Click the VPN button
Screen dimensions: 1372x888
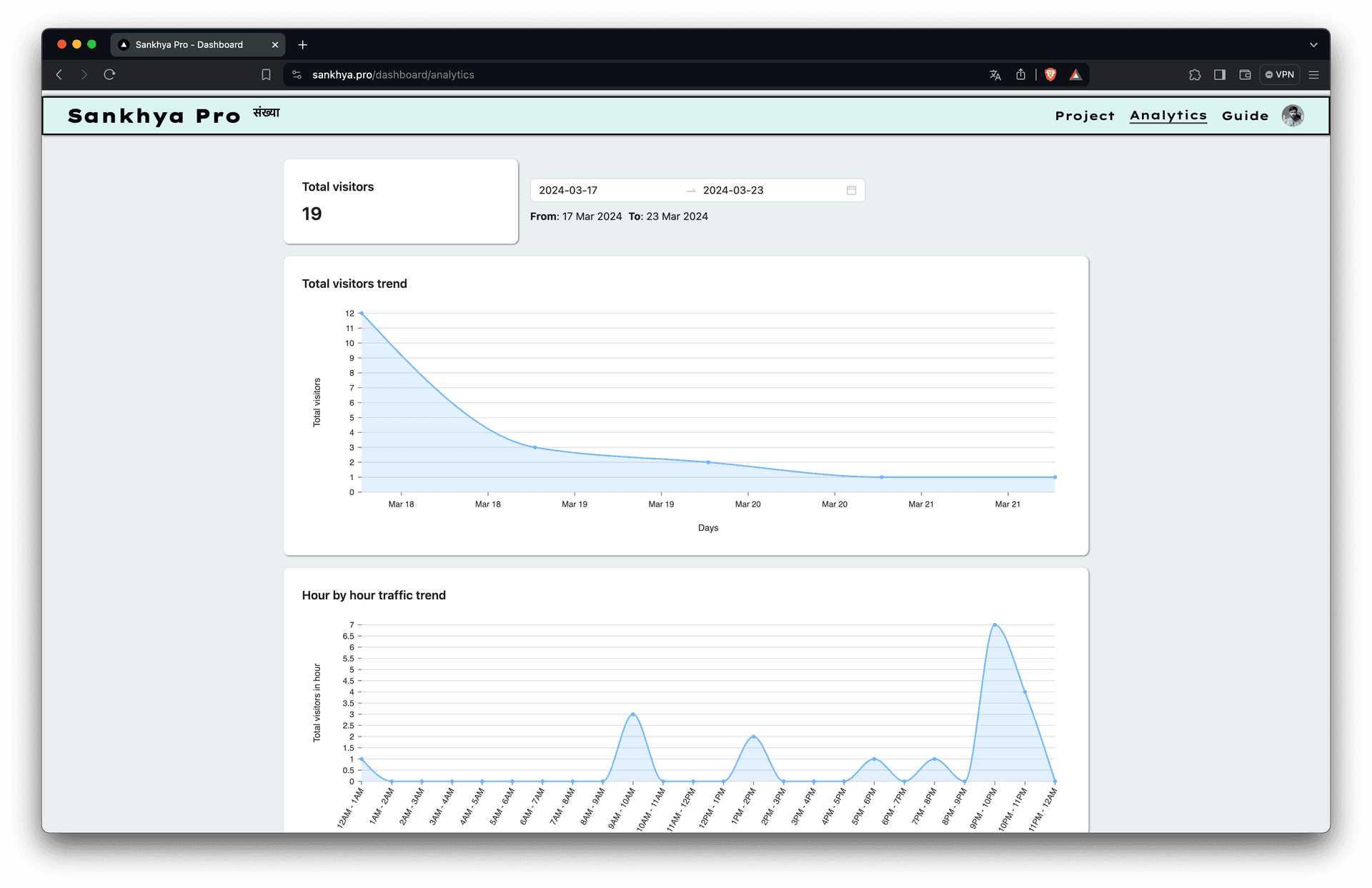(1280, 74)
